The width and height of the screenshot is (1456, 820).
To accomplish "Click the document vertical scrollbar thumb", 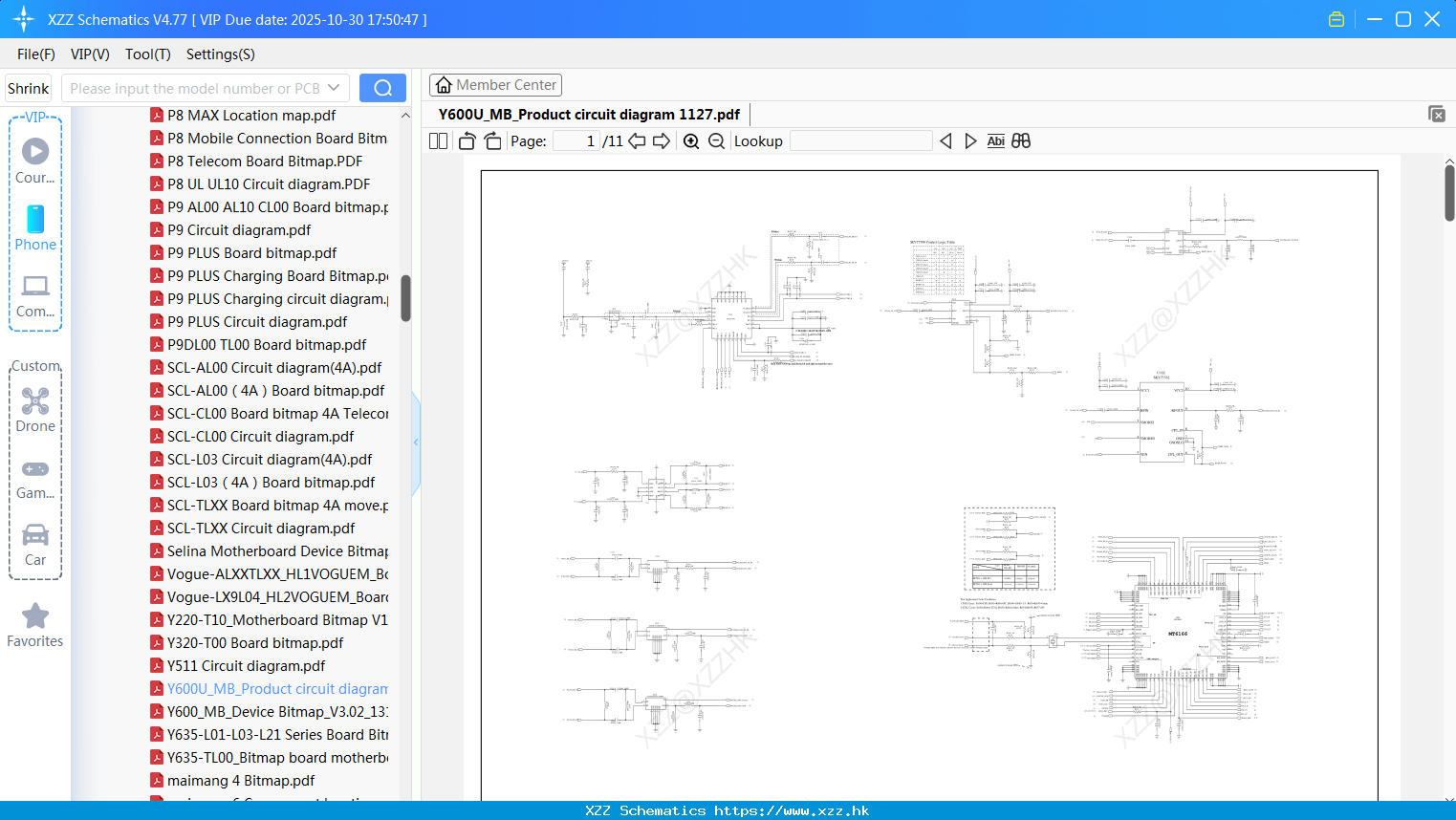I will point(1449,193).
